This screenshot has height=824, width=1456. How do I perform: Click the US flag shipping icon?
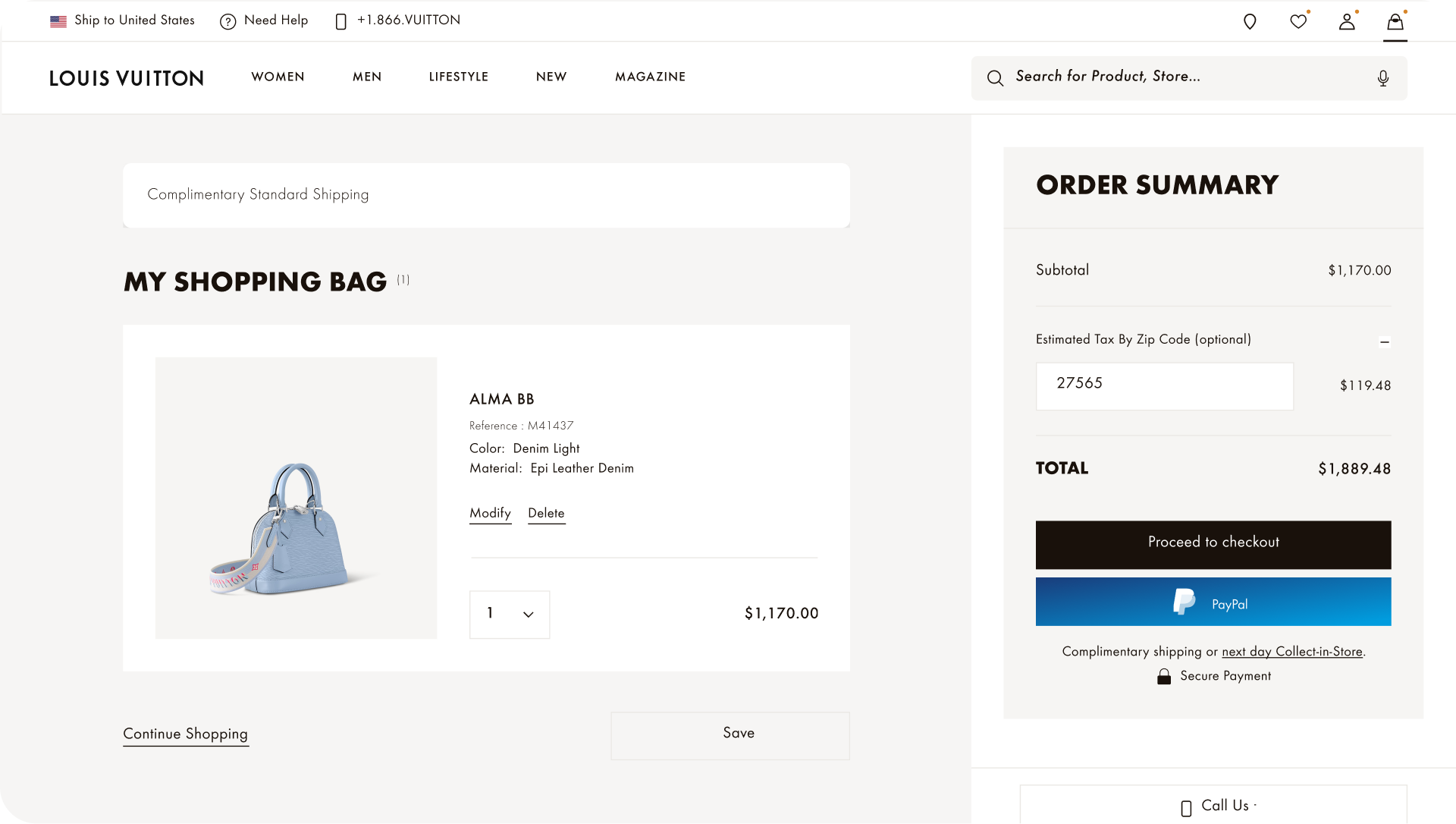pyautogui.click(x=58, y=21)
